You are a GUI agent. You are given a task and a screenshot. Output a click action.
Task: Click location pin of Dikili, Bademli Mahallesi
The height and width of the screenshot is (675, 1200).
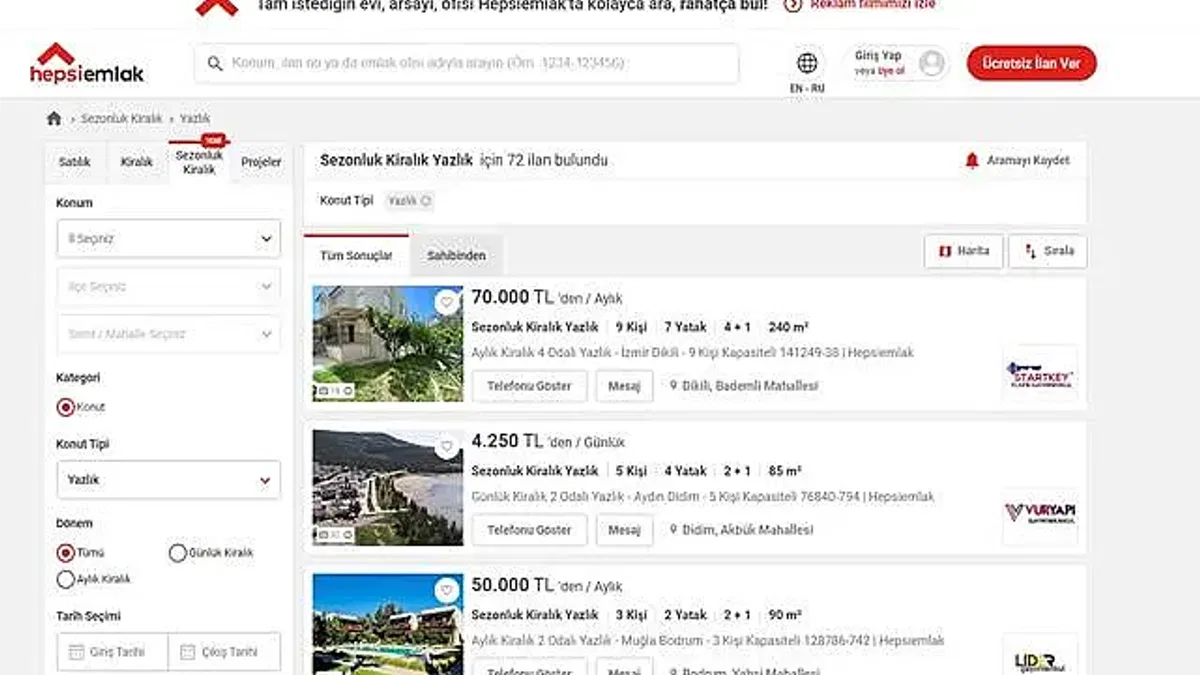(674, 386)
